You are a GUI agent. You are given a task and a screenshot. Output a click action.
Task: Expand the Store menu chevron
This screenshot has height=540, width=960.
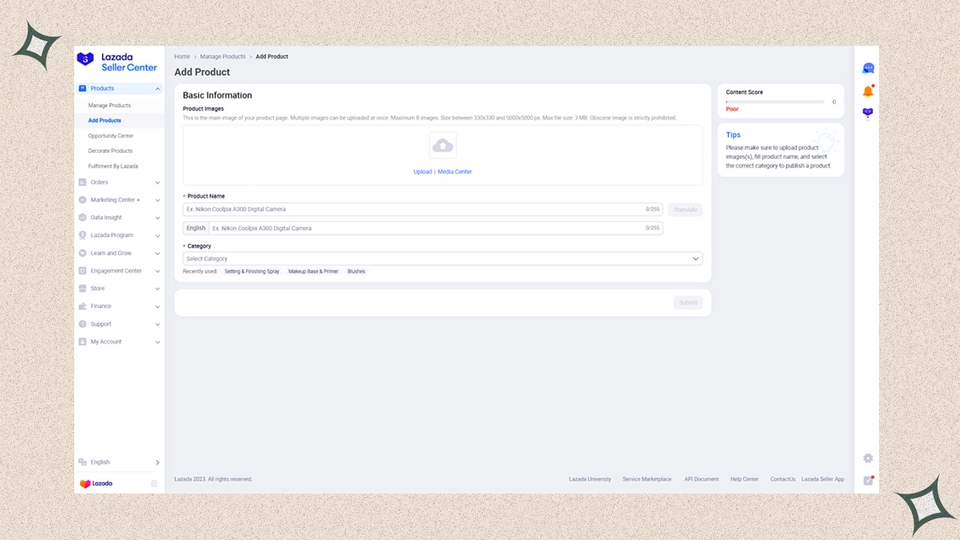pyautogui.click(x=157, y=289)
